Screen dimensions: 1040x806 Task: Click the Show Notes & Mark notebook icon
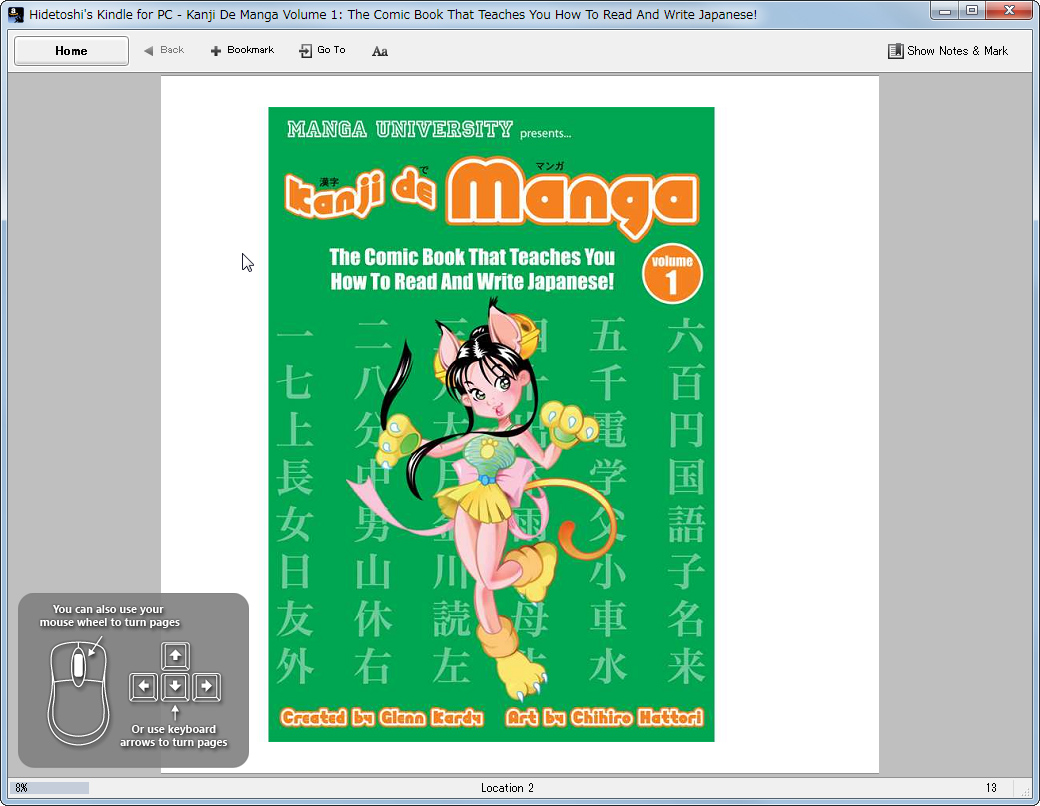click(895, 50)
